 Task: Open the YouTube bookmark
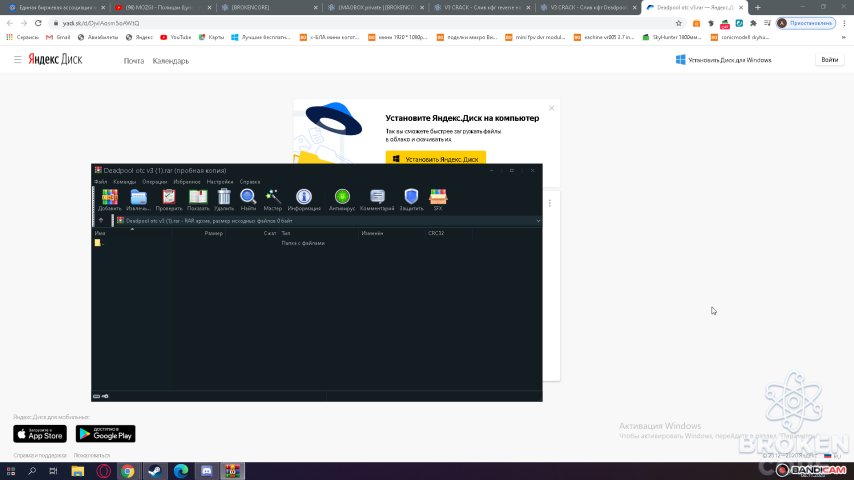tap(175, 37)
